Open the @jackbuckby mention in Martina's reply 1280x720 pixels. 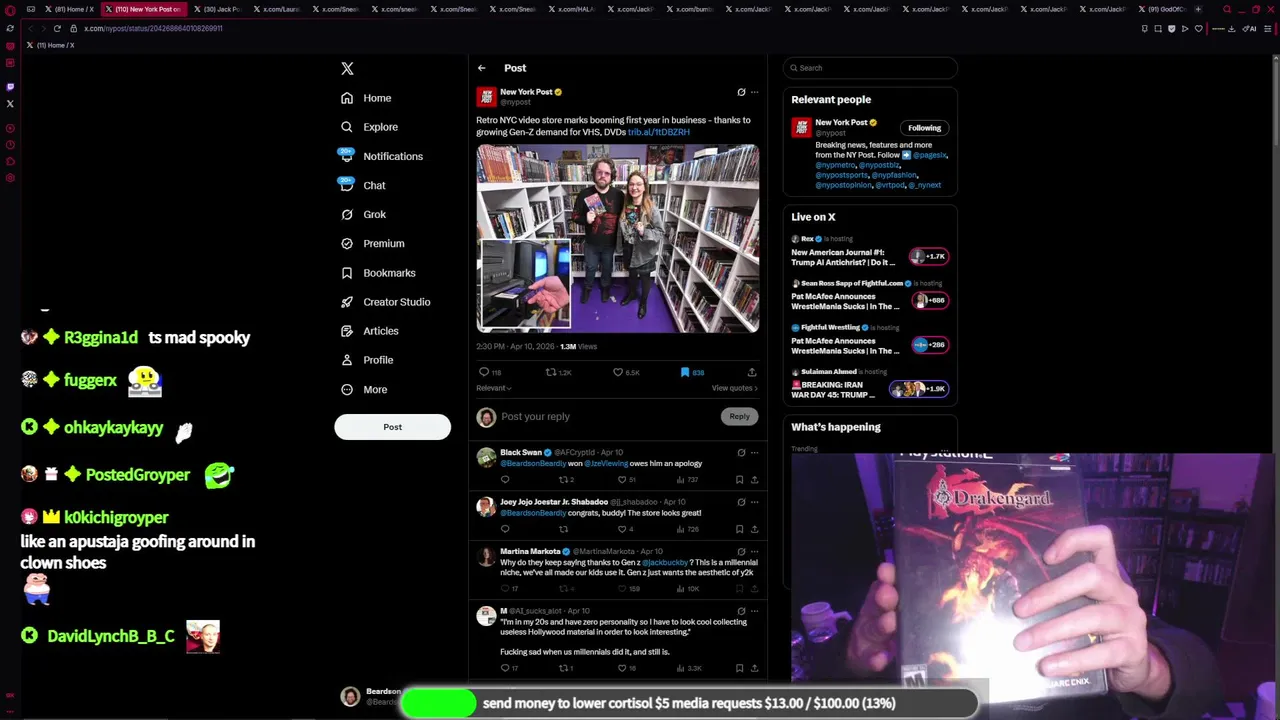click(665, 563)
